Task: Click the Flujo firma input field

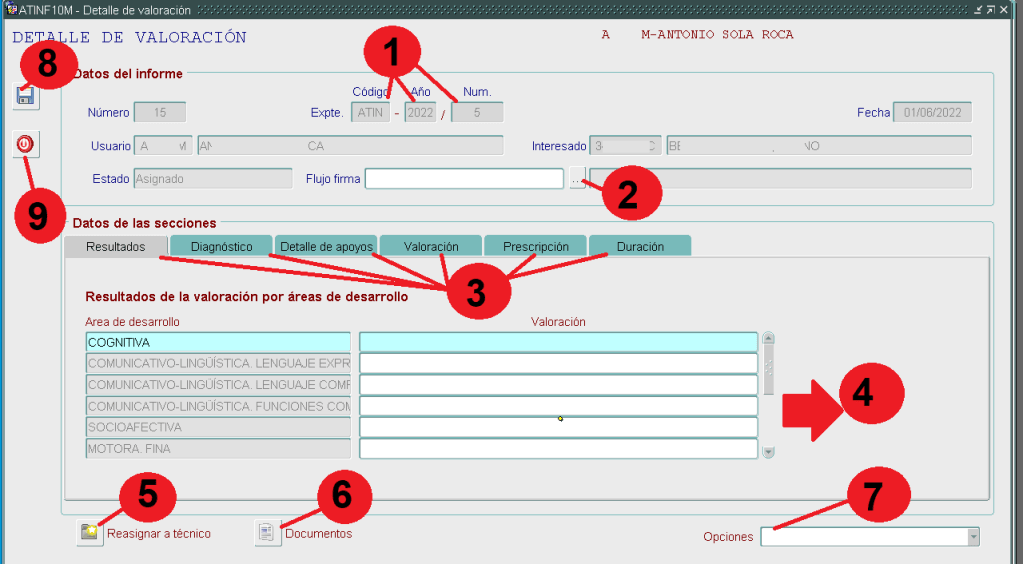Action: 464,179
